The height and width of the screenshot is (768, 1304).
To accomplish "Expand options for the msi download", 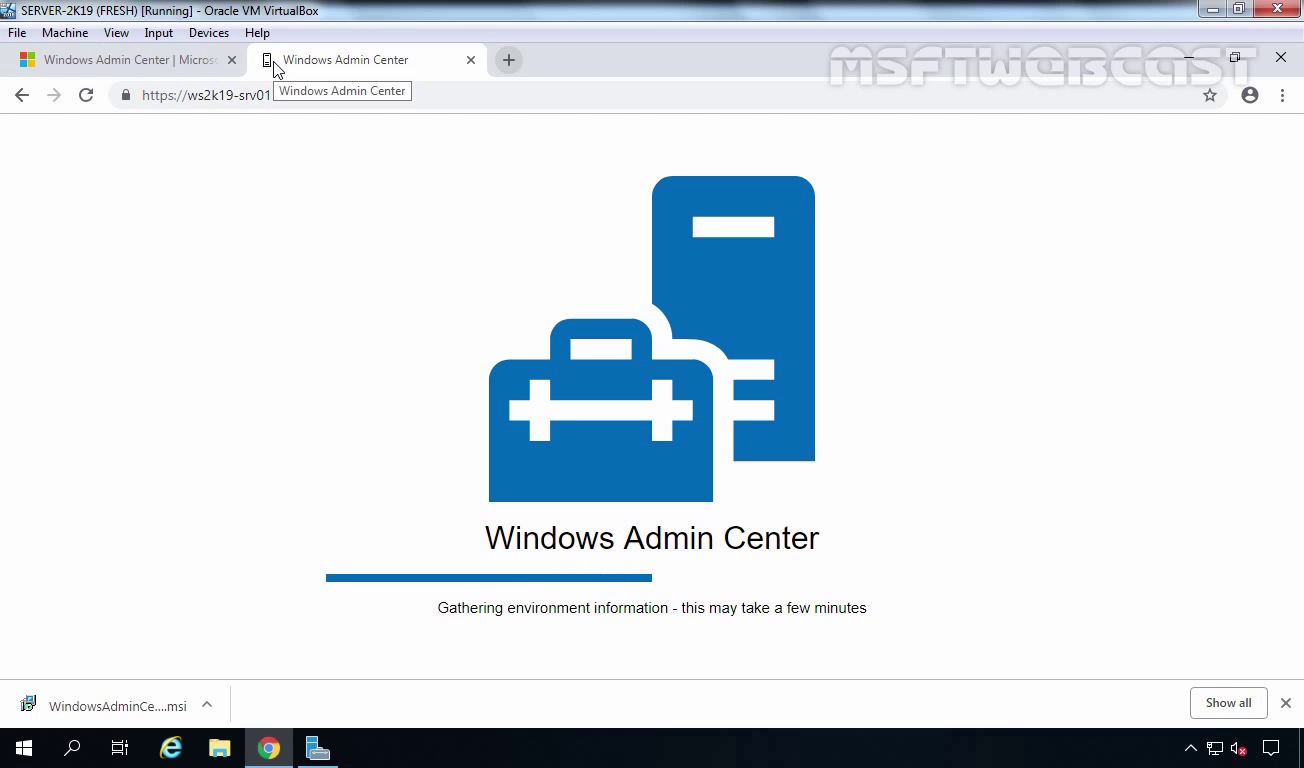I will click(207, 704).
